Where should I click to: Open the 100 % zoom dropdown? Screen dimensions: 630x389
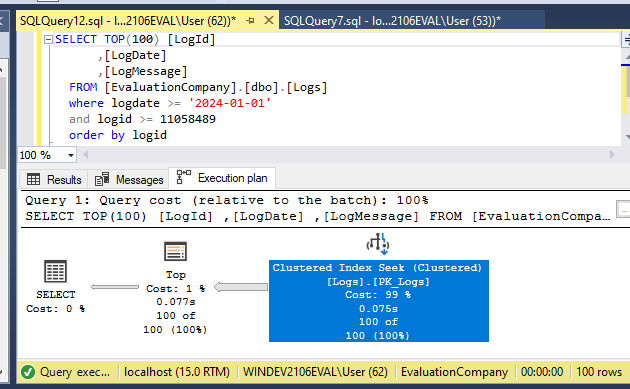click(71, 155)
